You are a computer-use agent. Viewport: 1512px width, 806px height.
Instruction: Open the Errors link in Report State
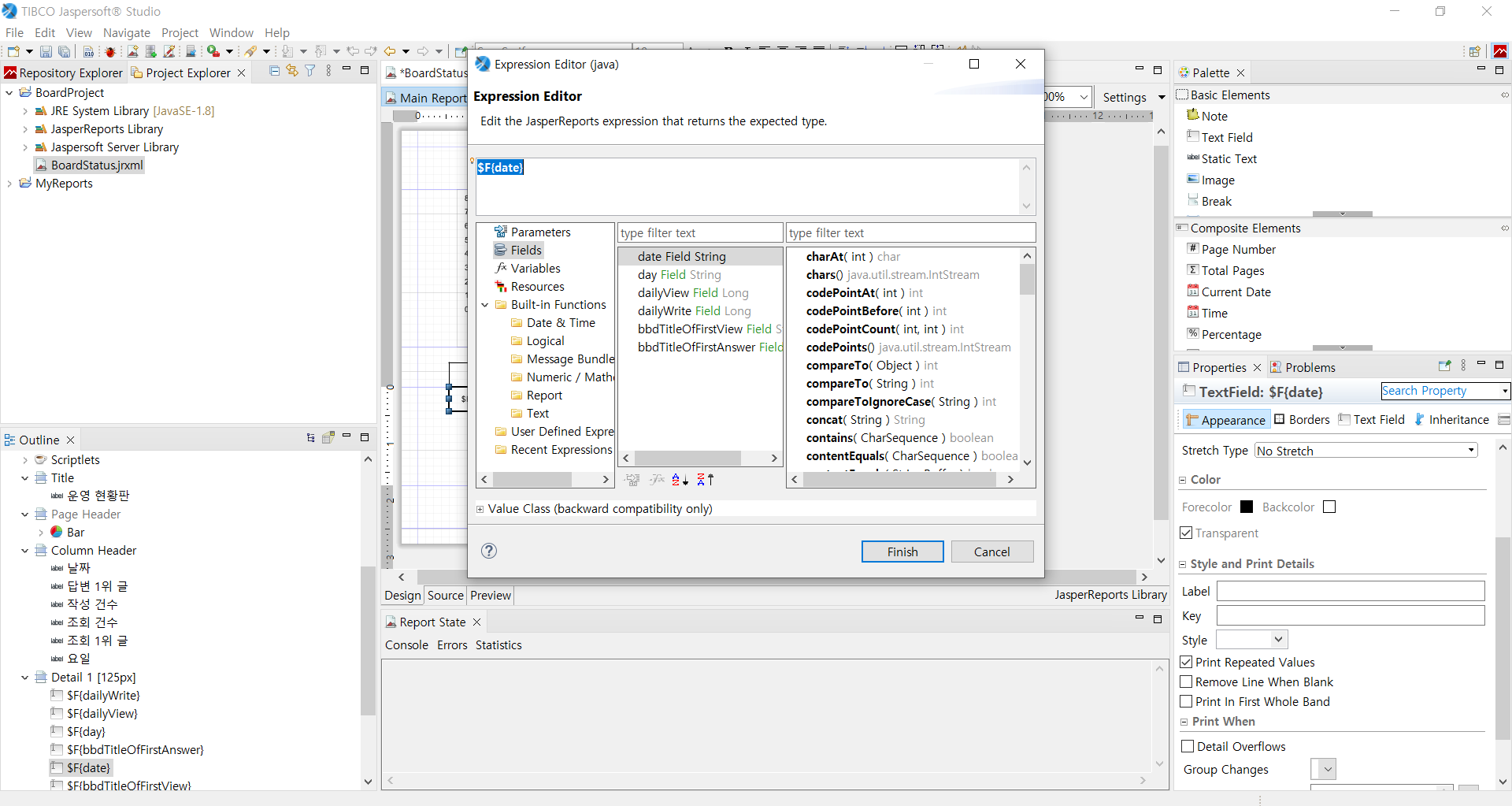[452, 644]
